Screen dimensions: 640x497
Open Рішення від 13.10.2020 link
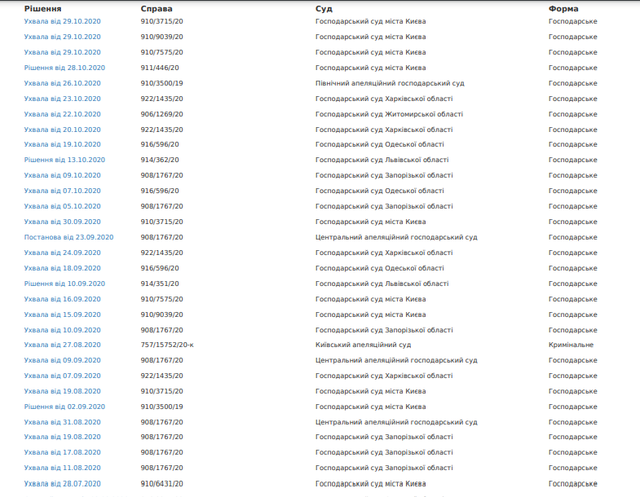pyautogui.click(x=64, y=160)
